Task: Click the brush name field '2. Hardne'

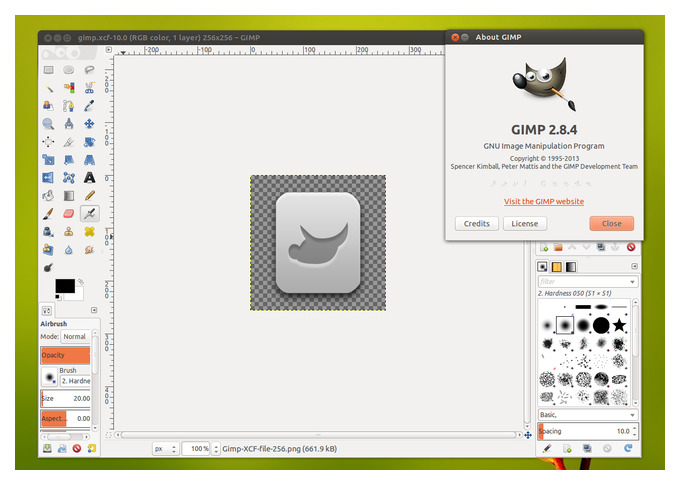Action: (x=75, y=381)
